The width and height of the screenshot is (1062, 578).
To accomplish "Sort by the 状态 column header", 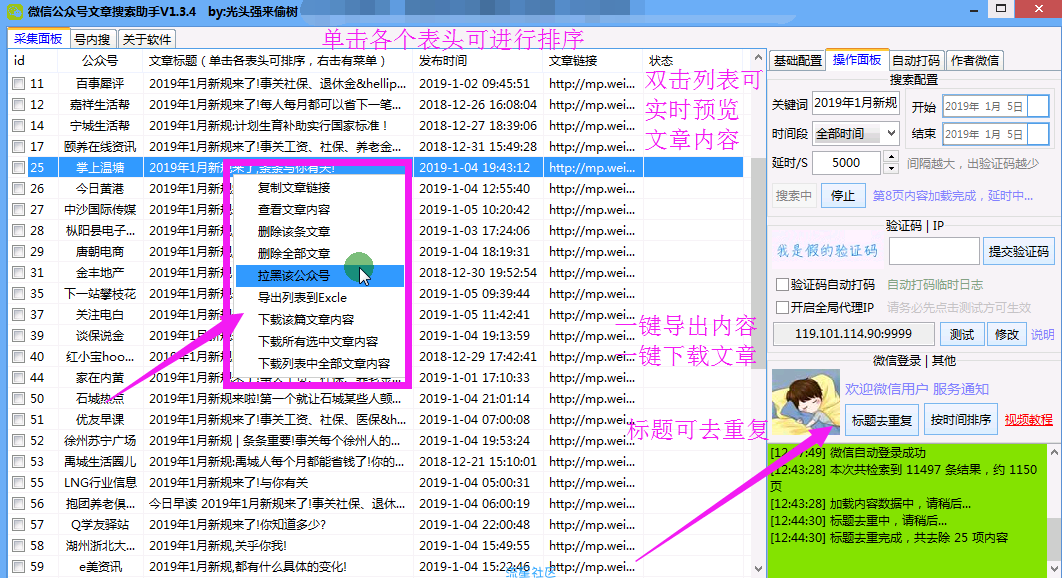I will [x=694, y=61].
